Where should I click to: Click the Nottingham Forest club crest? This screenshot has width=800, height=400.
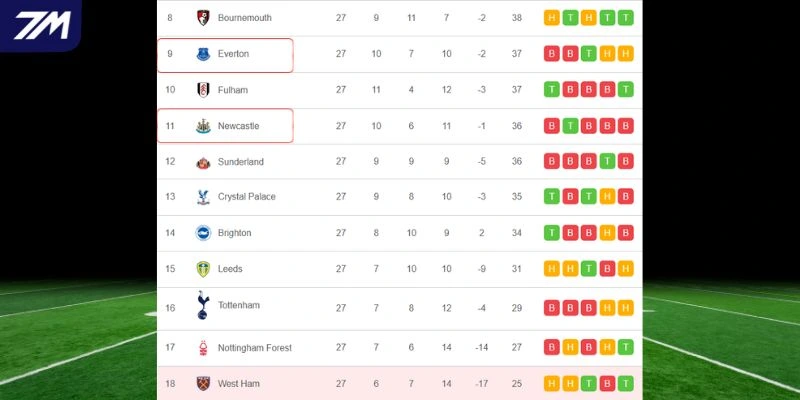click(203, 348)
